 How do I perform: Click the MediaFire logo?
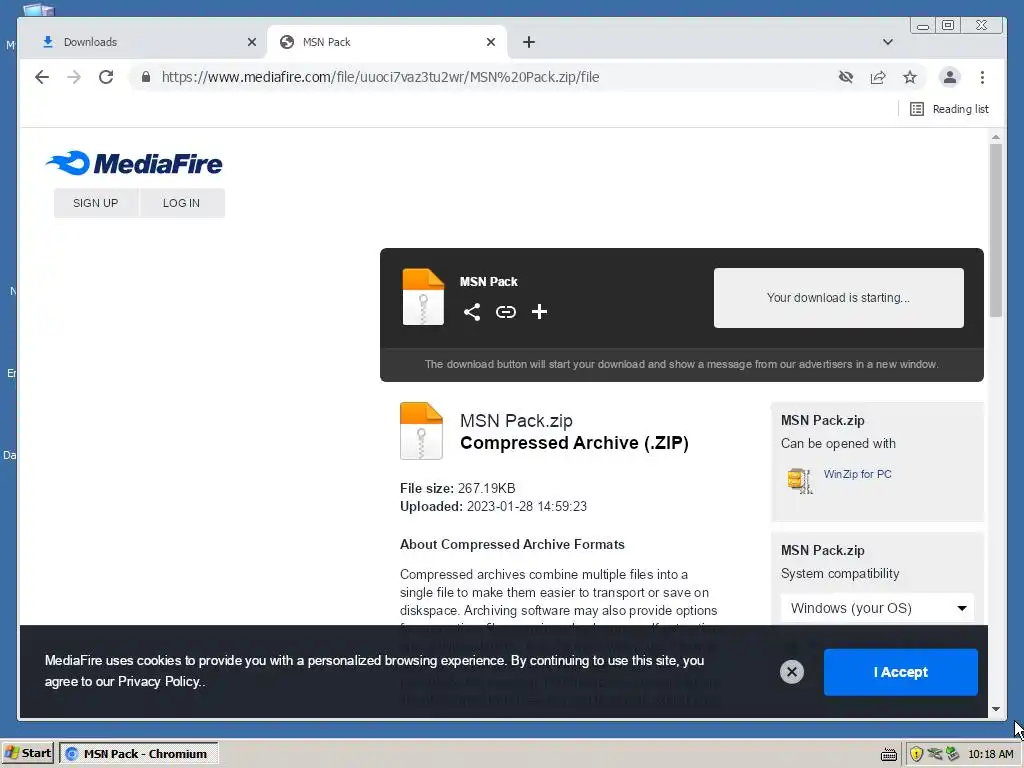click(x=134, y=163)
